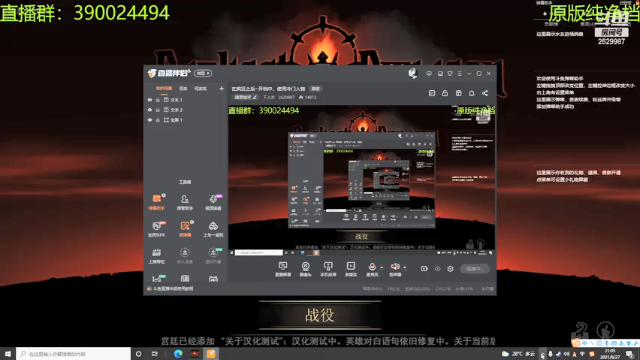Switch to the first orange scene tab
Viewport: 640px width, 360px height.
point(164,88)
